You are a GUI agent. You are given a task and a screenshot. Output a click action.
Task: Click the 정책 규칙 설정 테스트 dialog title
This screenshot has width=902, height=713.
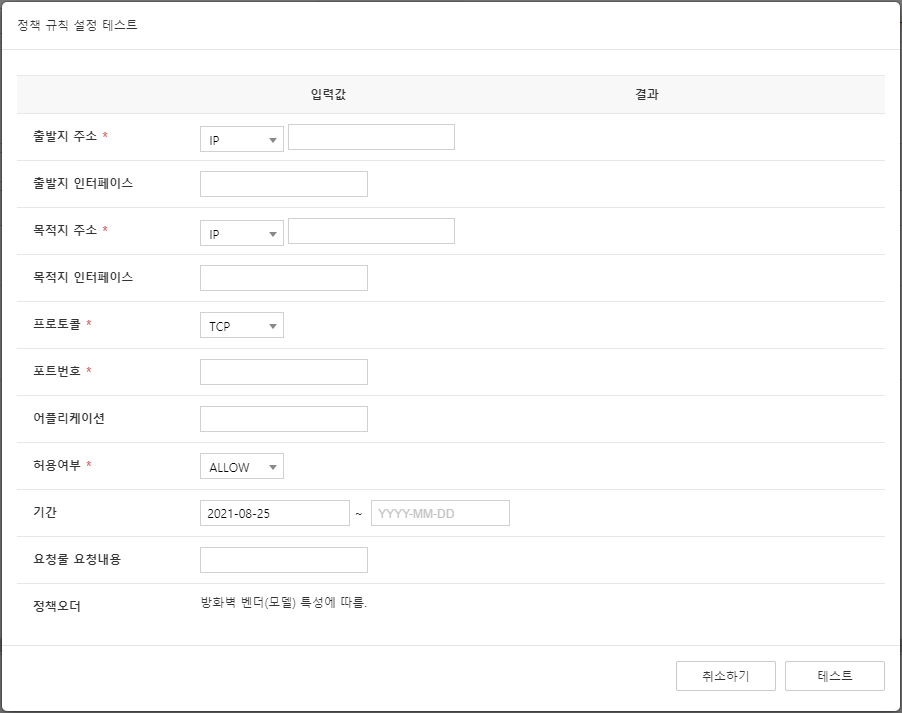click(77, 25)
